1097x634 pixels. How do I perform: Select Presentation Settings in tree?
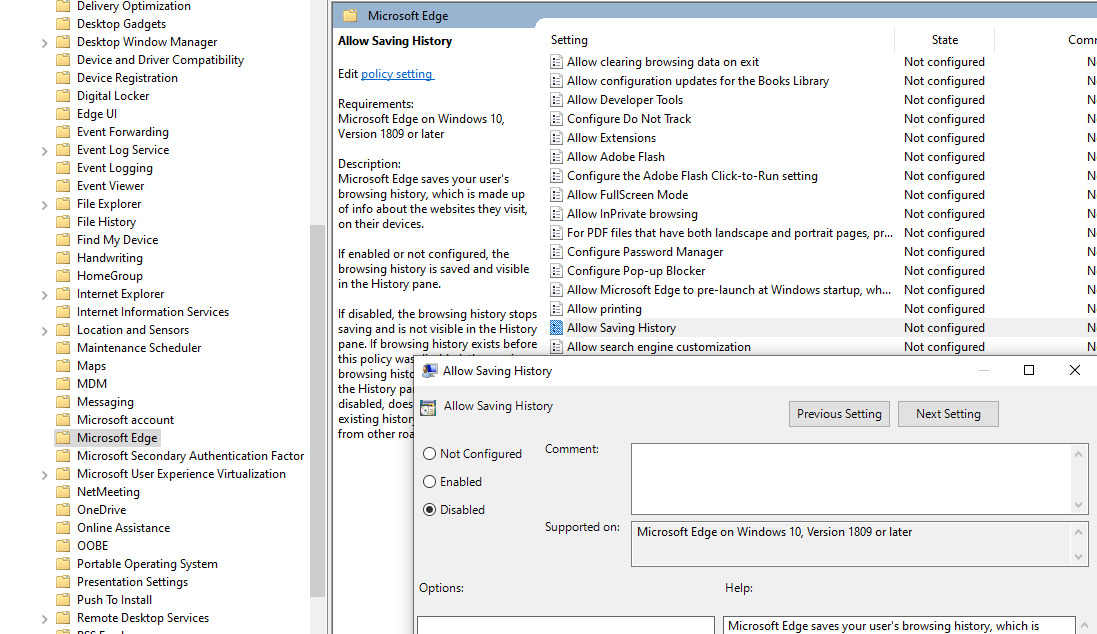132,582
